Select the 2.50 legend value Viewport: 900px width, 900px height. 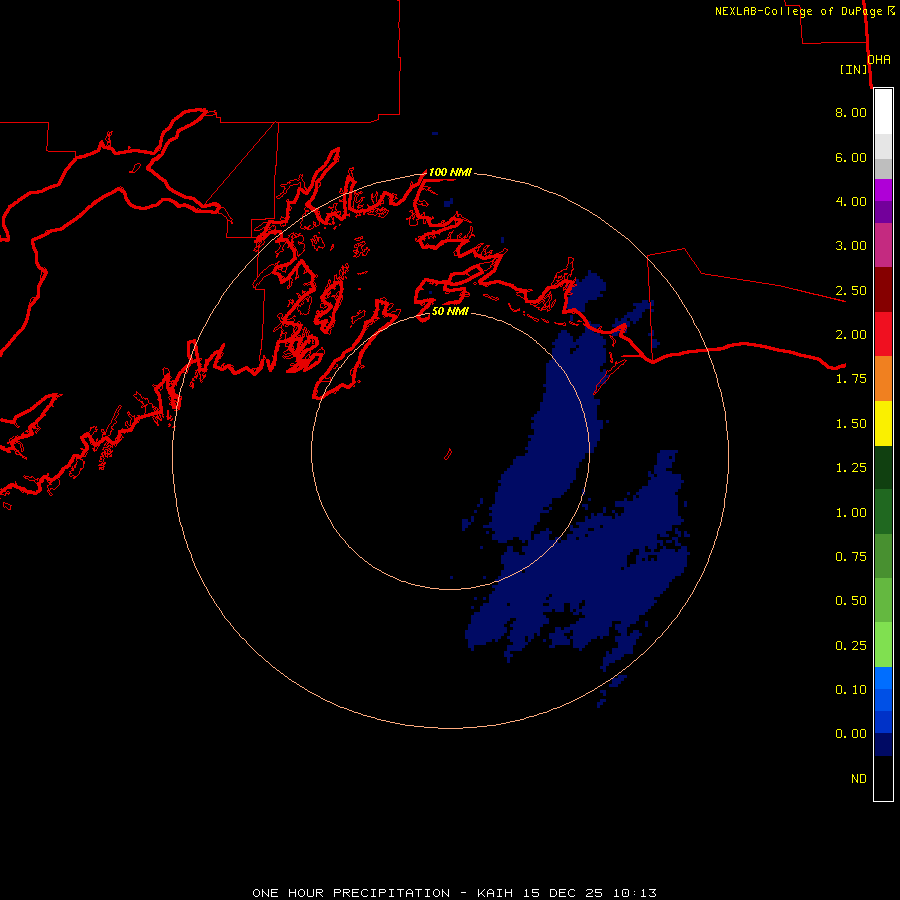pyautogui.click(x=851, y=290)
